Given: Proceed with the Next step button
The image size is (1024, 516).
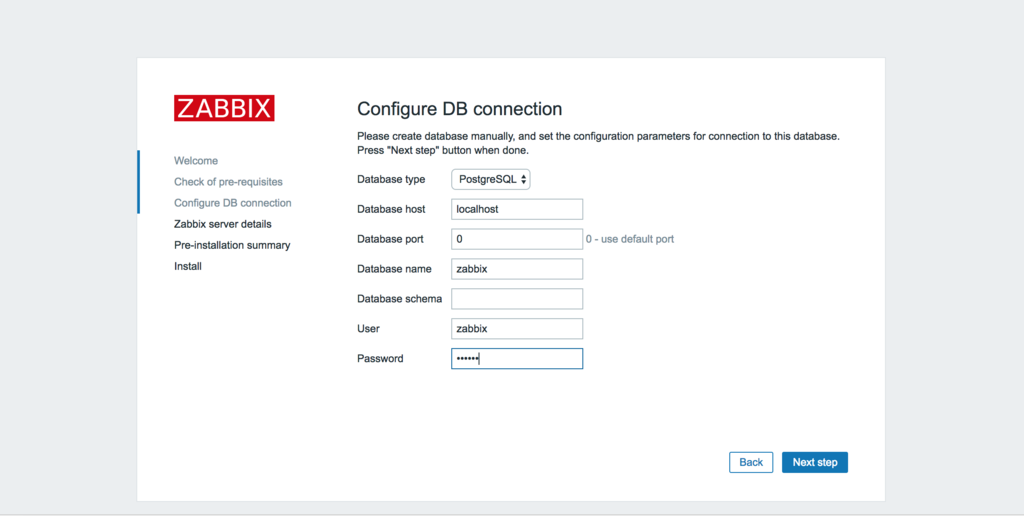Looking at the screenshot, I should tap(815, 462).
